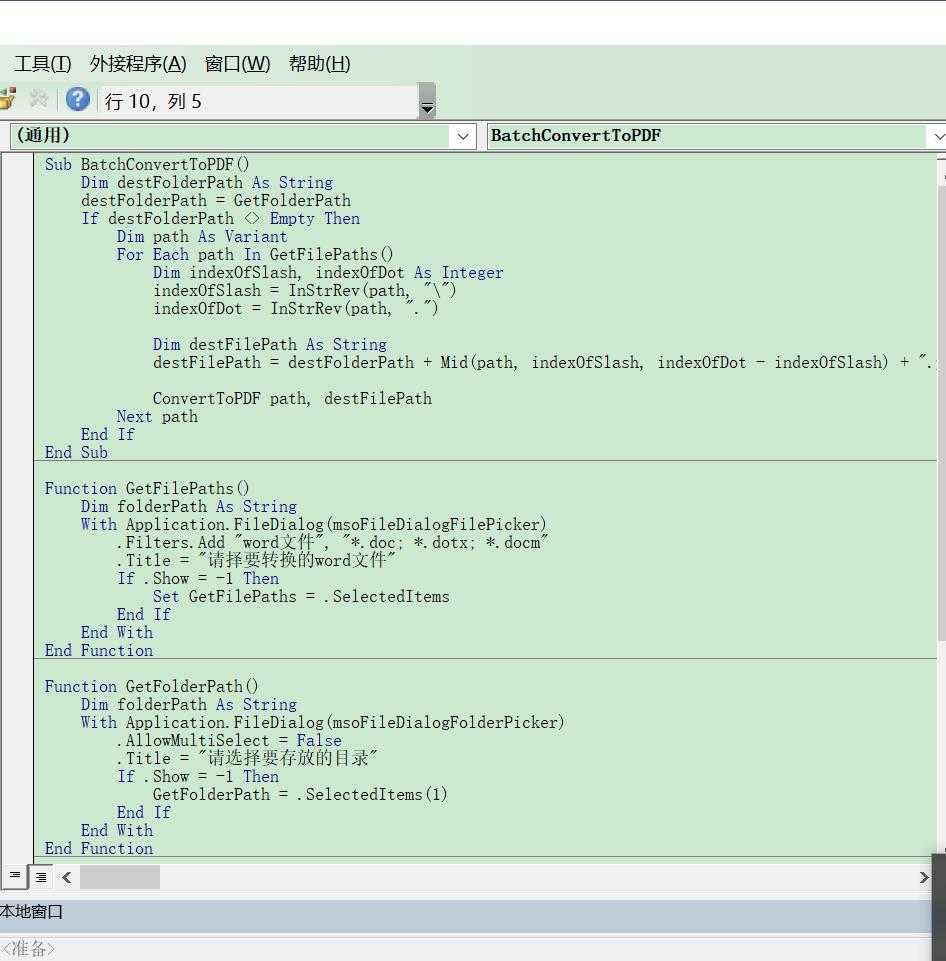The width and height of the screenshot is (946, 961).
Task: Place cursor on ConvertToPDF path, destFilePath line
Action: pos(292,398)
